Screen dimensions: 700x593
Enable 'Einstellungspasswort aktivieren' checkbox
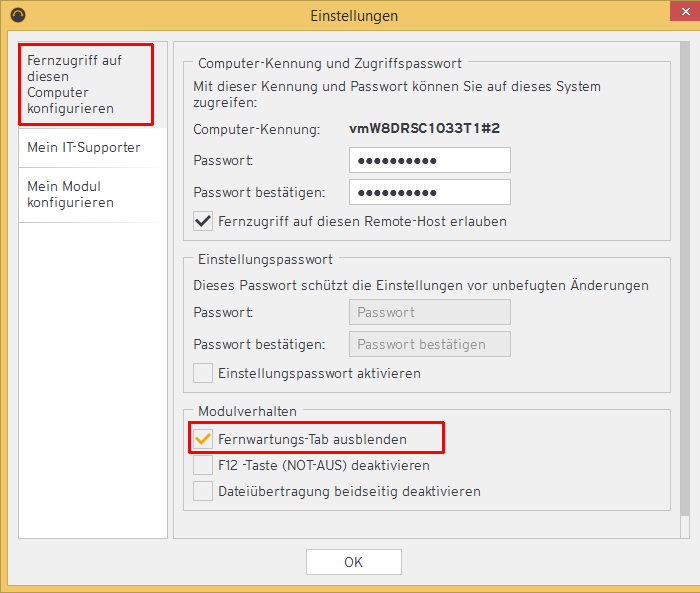(203, 373)
